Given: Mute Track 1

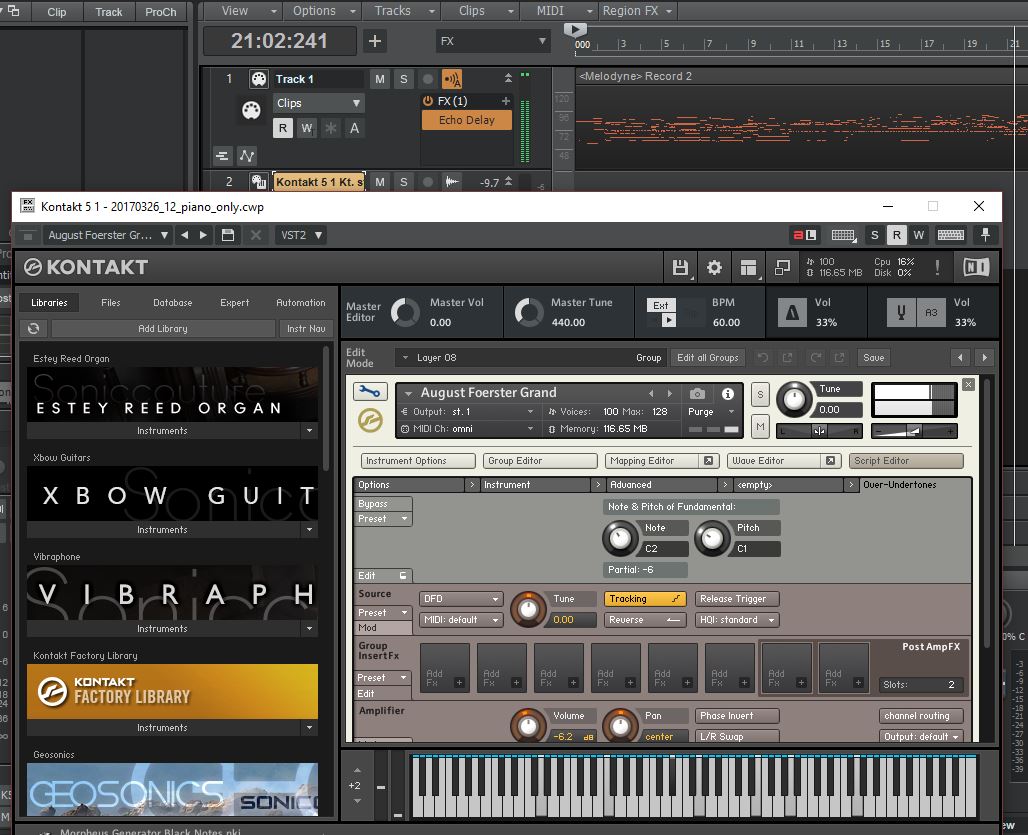Looking at the screenshot, I should pyautogui.click(x=380, y=79).
